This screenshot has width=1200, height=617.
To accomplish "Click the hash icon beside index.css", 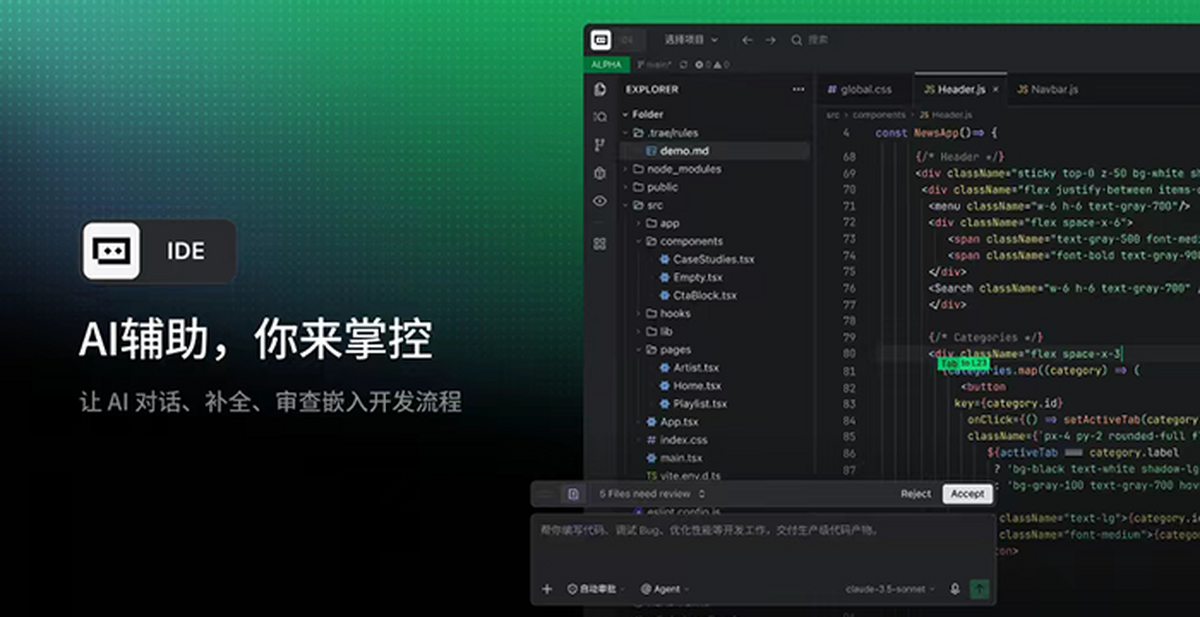I will pos(652,440).
